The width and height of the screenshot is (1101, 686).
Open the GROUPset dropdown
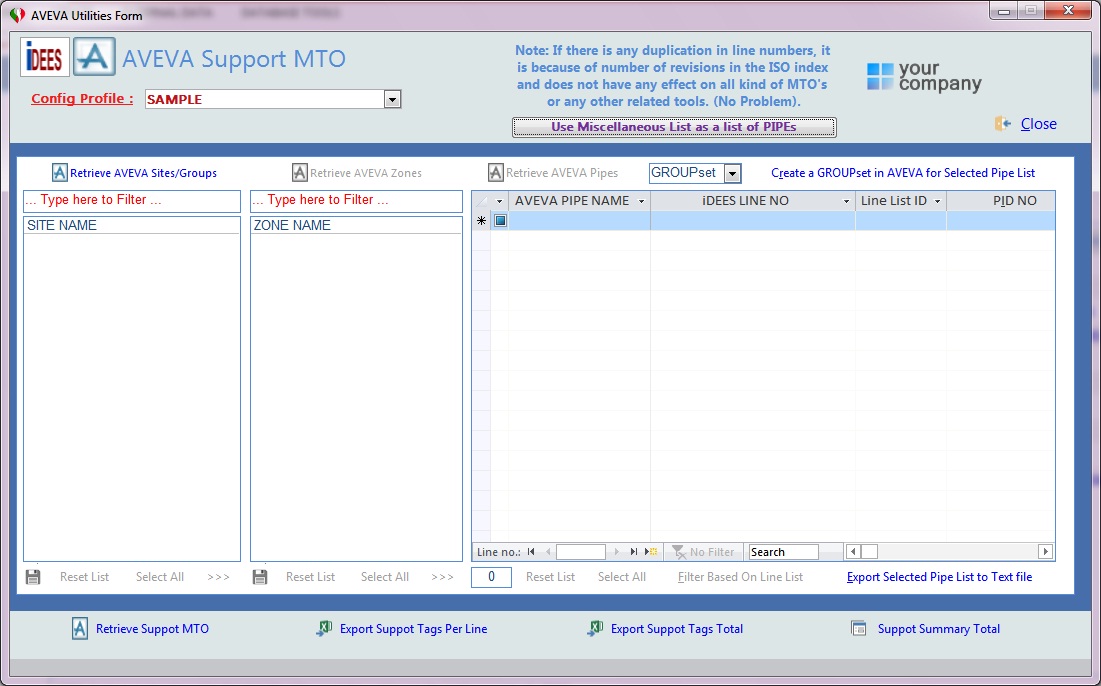[732, 173]
